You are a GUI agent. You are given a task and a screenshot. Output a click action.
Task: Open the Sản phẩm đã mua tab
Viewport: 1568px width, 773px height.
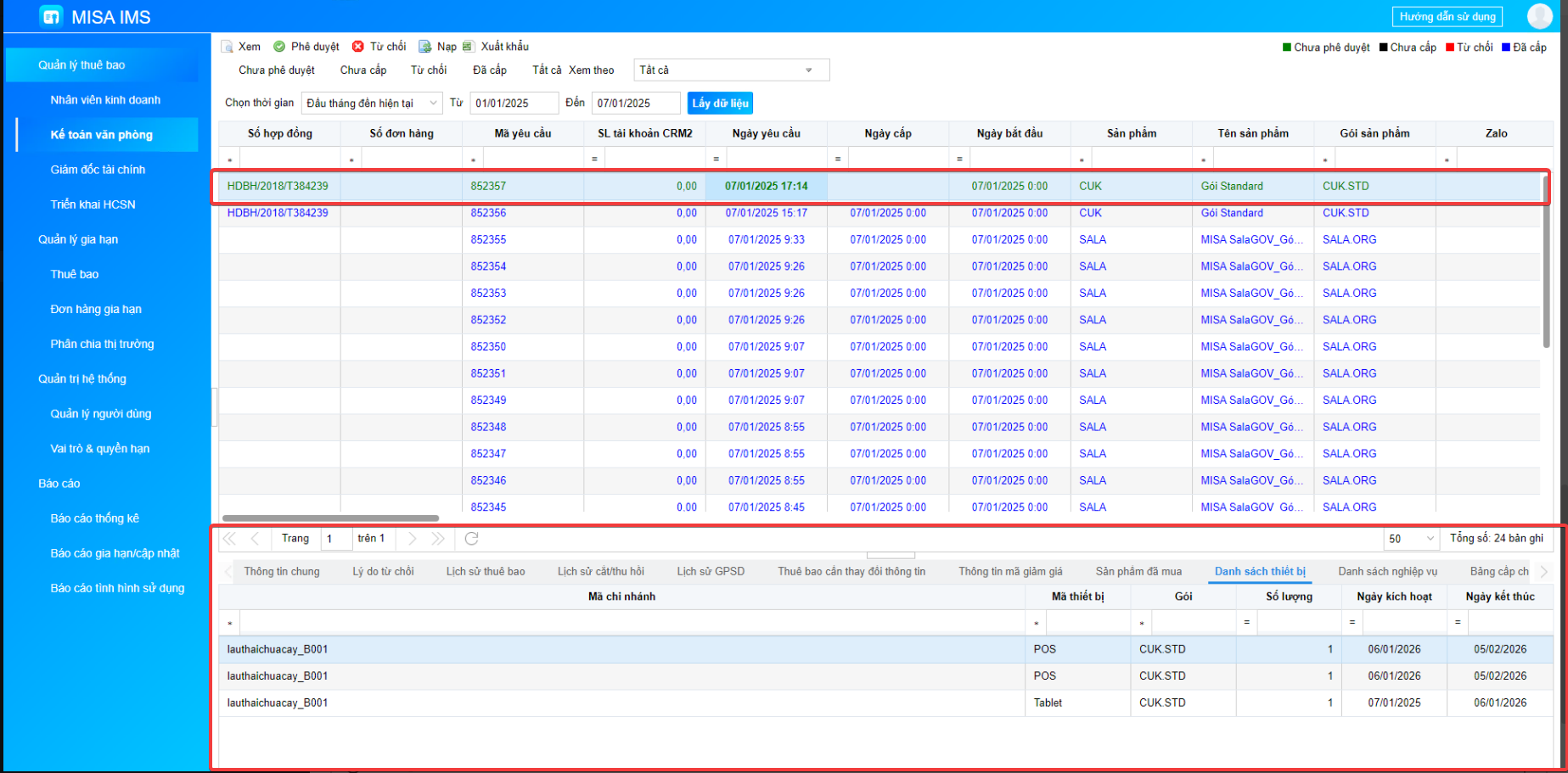point(1138,572)
